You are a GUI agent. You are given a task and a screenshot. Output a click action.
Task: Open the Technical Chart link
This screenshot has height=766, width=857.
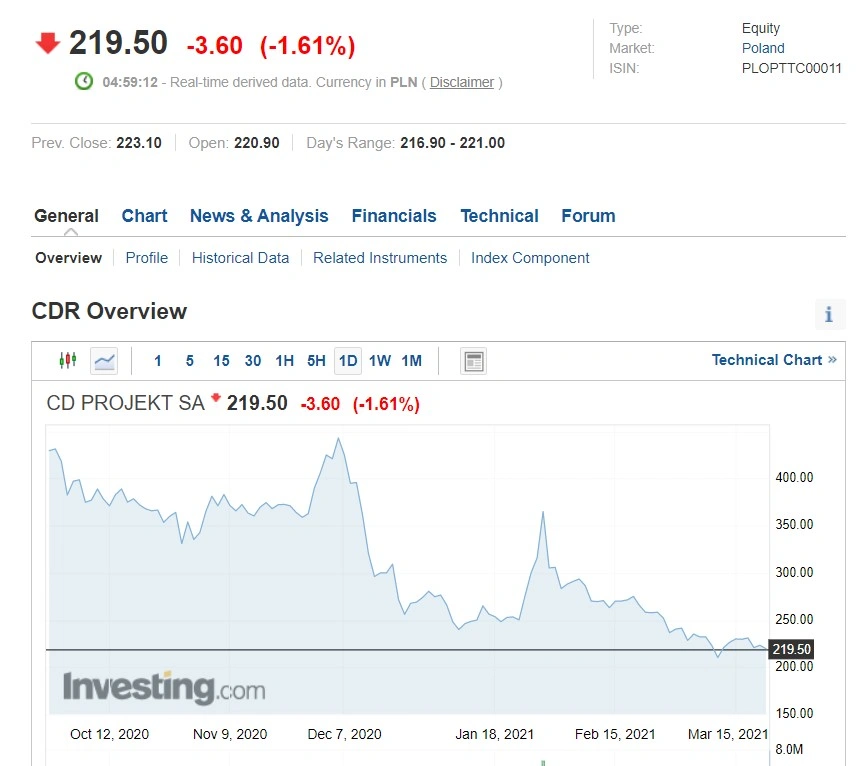tap(774, 360)
